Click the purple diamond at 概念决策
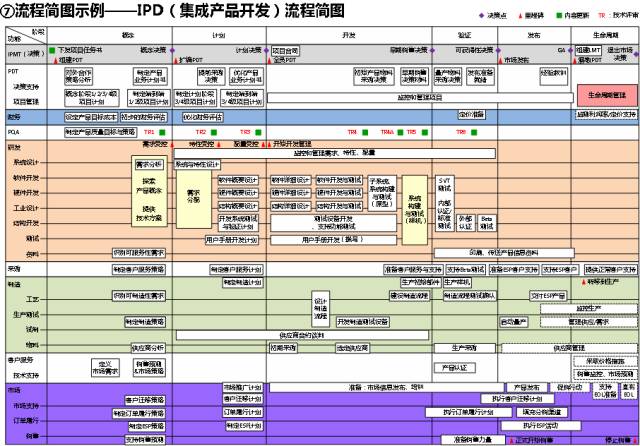The image size is (640, 446). pos(172,50)
